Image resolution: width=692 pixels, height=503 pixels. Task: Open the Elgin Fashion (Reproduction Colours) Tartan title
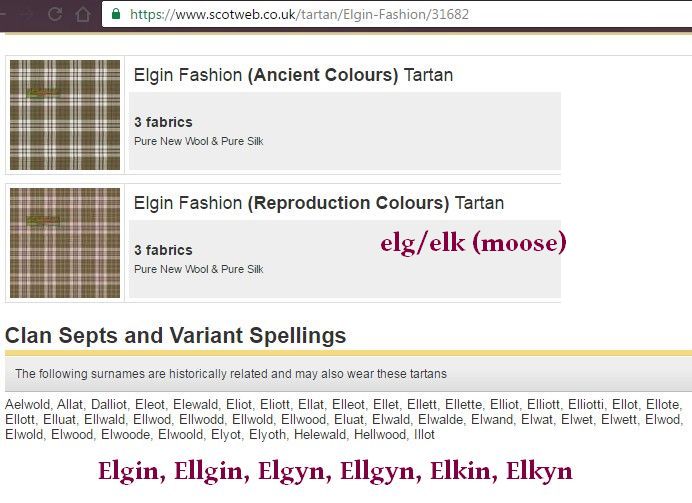point(319,203)
